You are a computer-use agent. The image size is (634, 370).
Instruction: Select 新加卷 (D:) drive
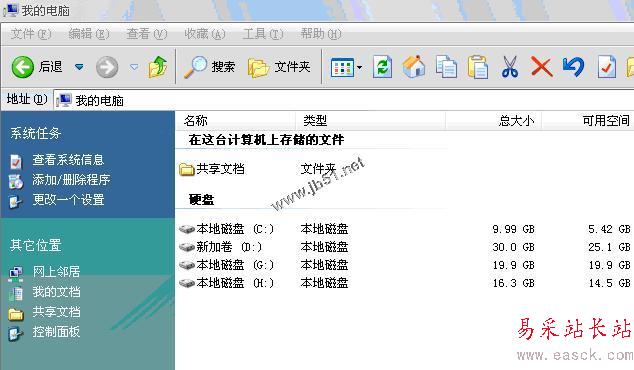pyautogui.click(x=221, y=247)
